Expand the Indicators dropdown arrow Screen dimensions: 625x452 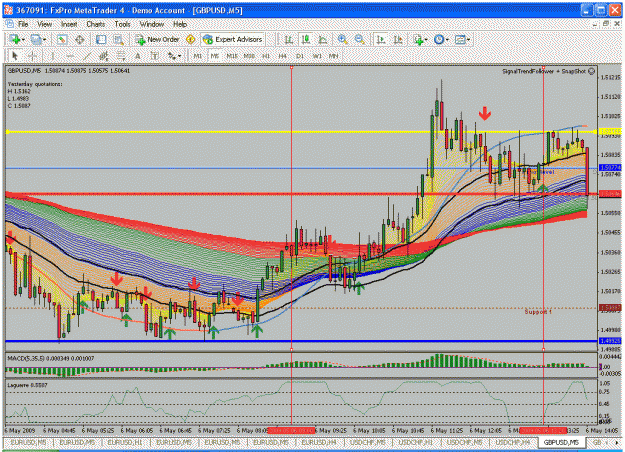426,39
